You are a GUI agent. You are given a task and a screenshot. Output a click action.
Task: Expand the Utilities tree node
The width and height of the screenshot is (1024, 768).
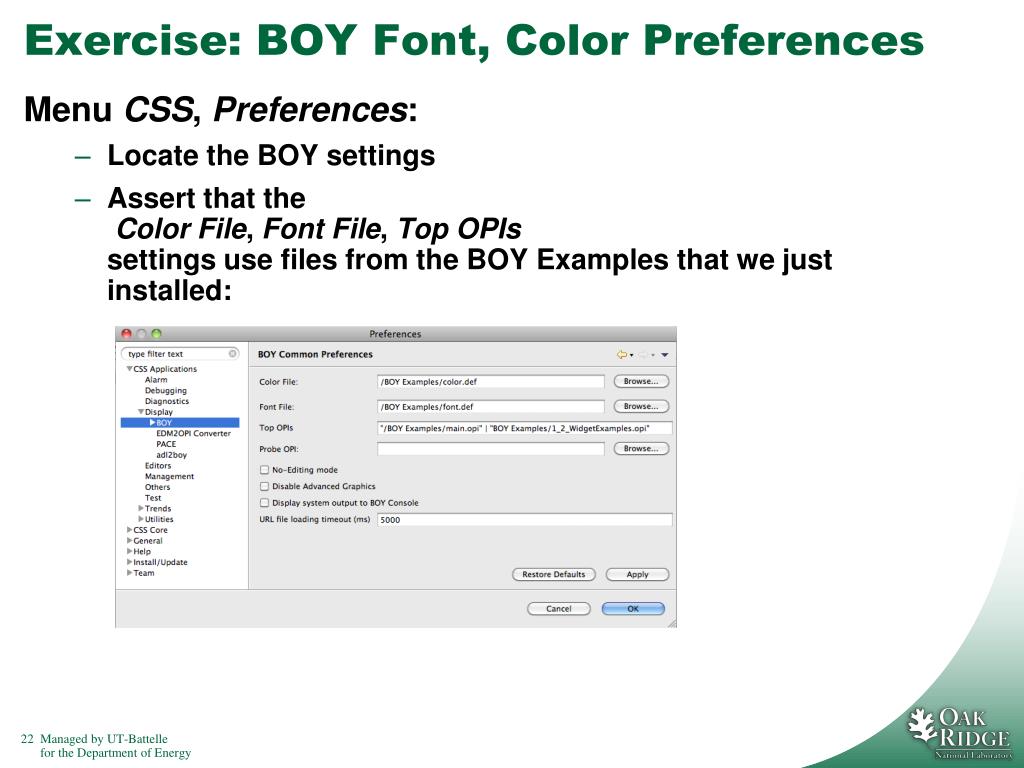click(x=141, y=519)
